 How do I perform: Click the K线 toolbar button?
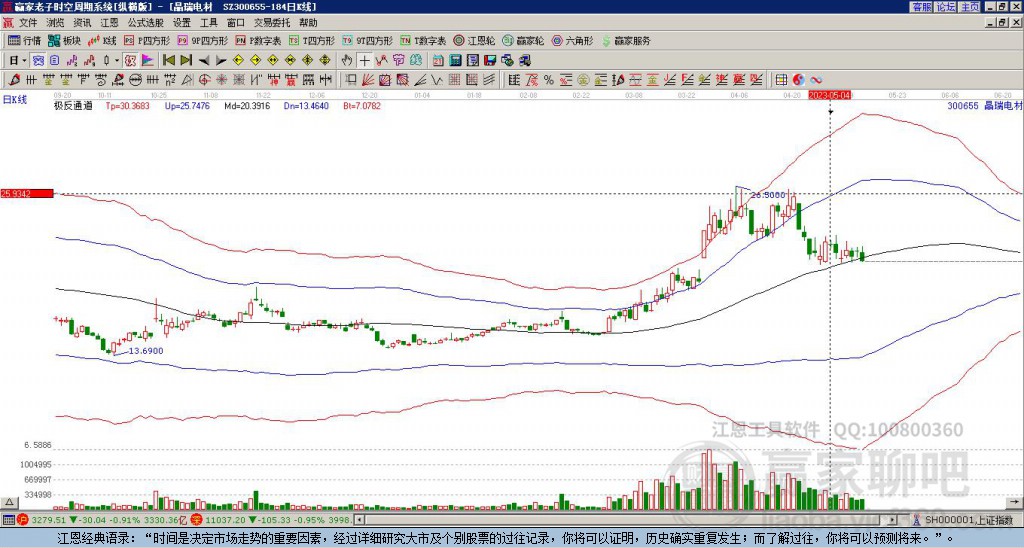(102, 40)
